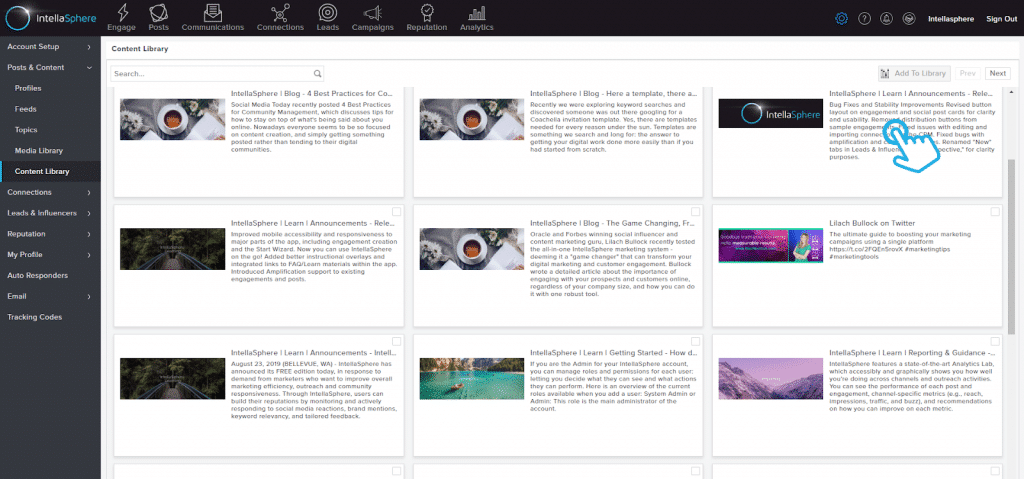Click the Next page button
1024x479 pixels.
tap(997, 73)
